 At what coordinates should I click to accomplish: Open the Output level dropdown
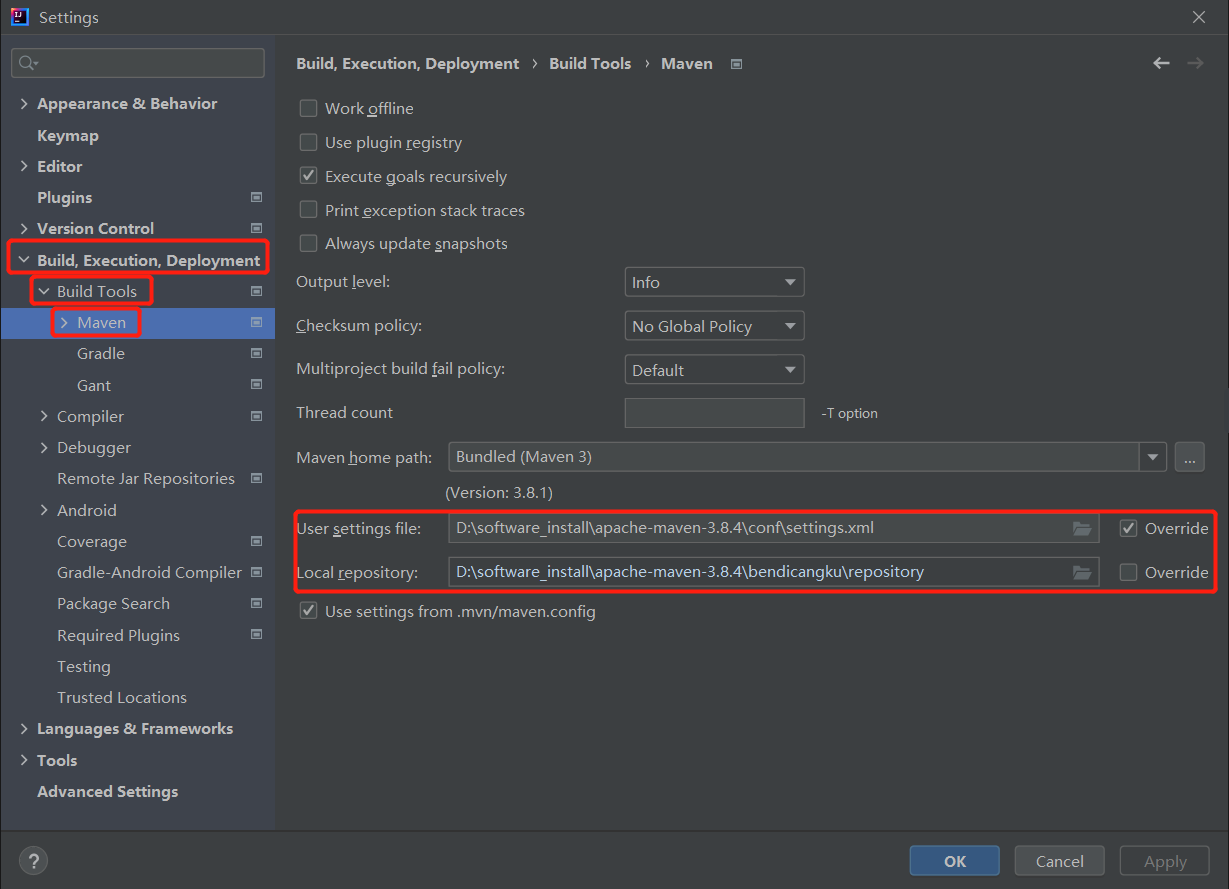(714, 283)
